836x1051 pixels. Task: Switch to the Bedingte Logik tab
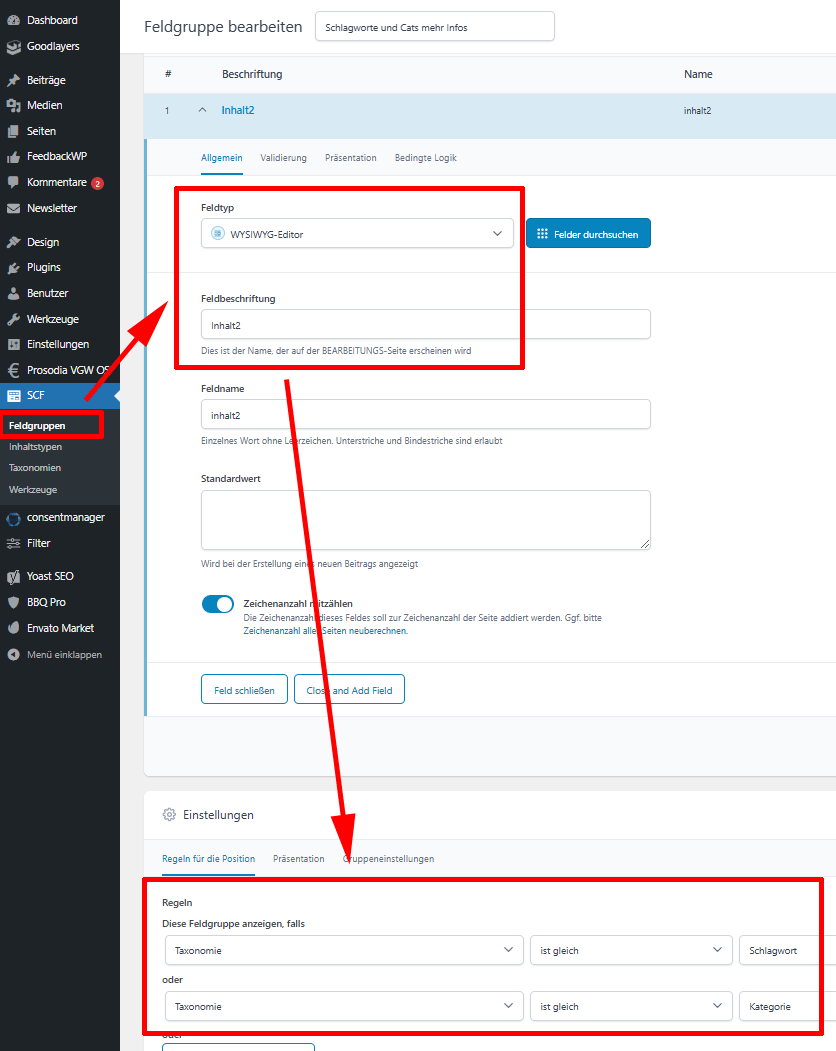(426, 158)
